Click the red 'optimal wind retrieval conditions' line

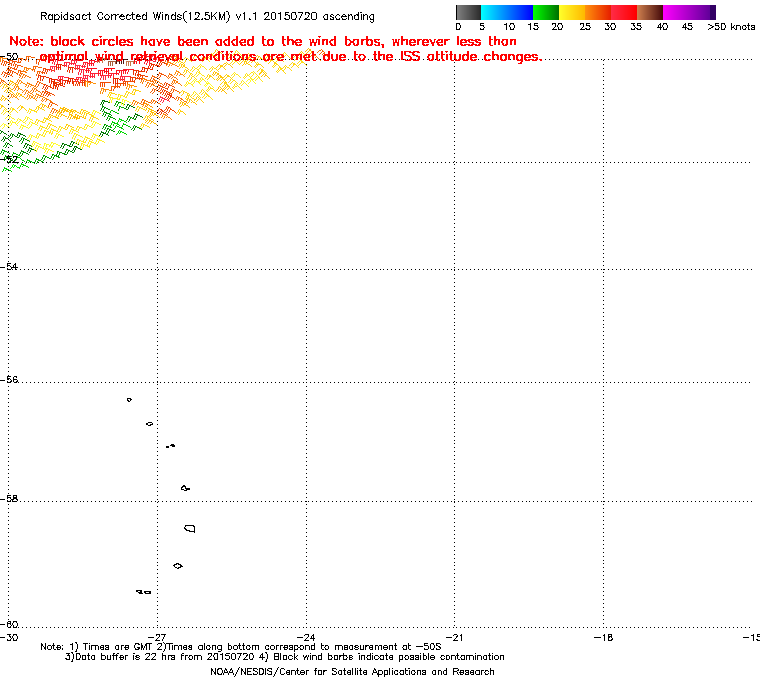[290, 57]
